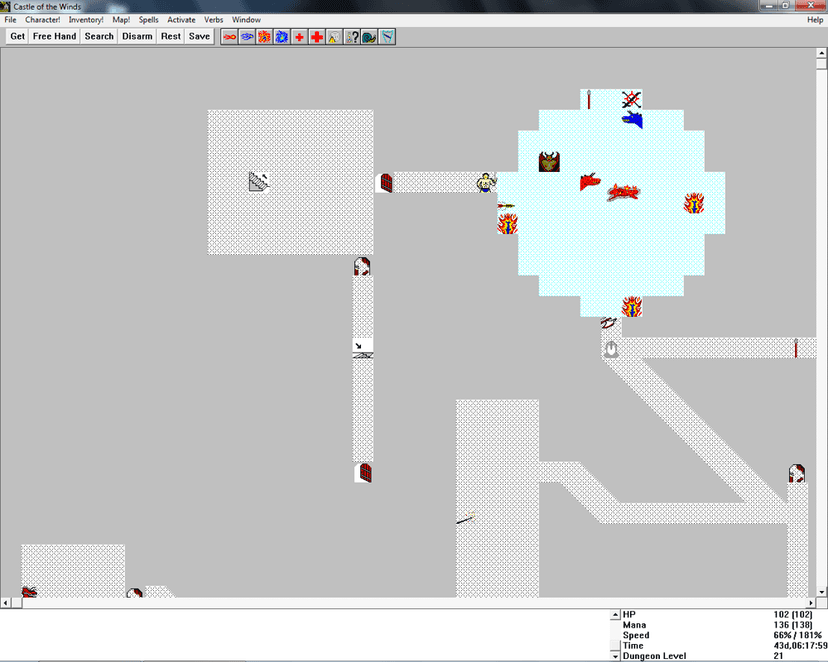Click the player character at the corridor end

point(486,183)
